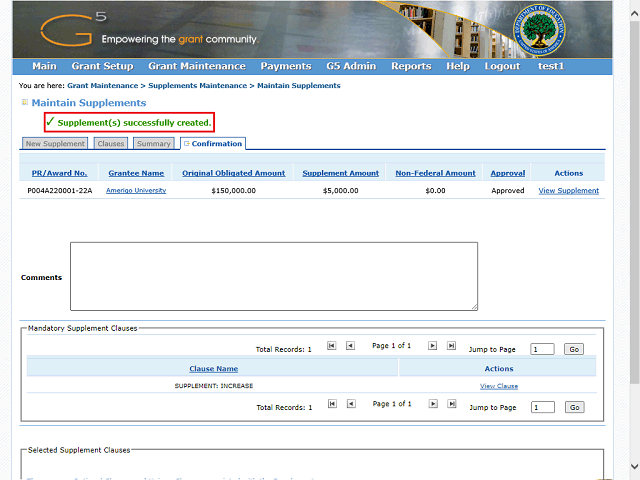Sort by Grantee Name column

pyautogui.click(x=136, y=173)
